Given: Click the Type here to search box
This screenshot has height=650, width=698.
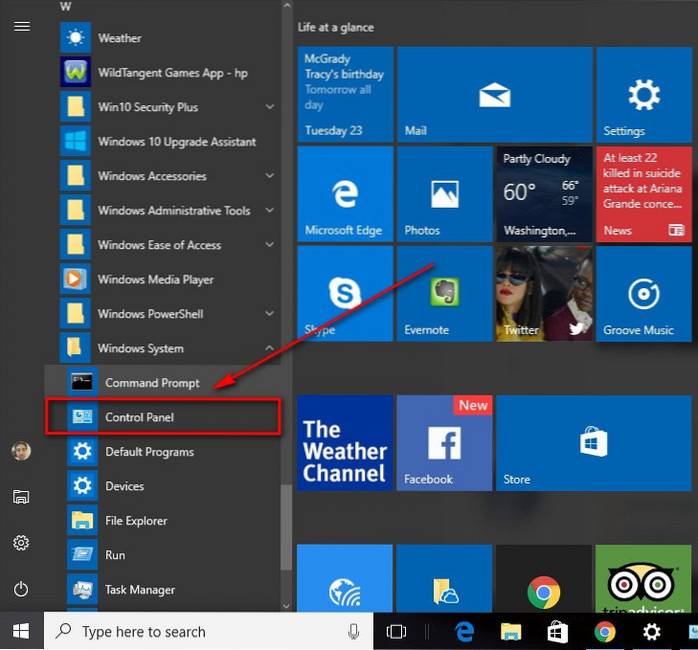Looking at the screenshot, I should click(x=200, y=631).
